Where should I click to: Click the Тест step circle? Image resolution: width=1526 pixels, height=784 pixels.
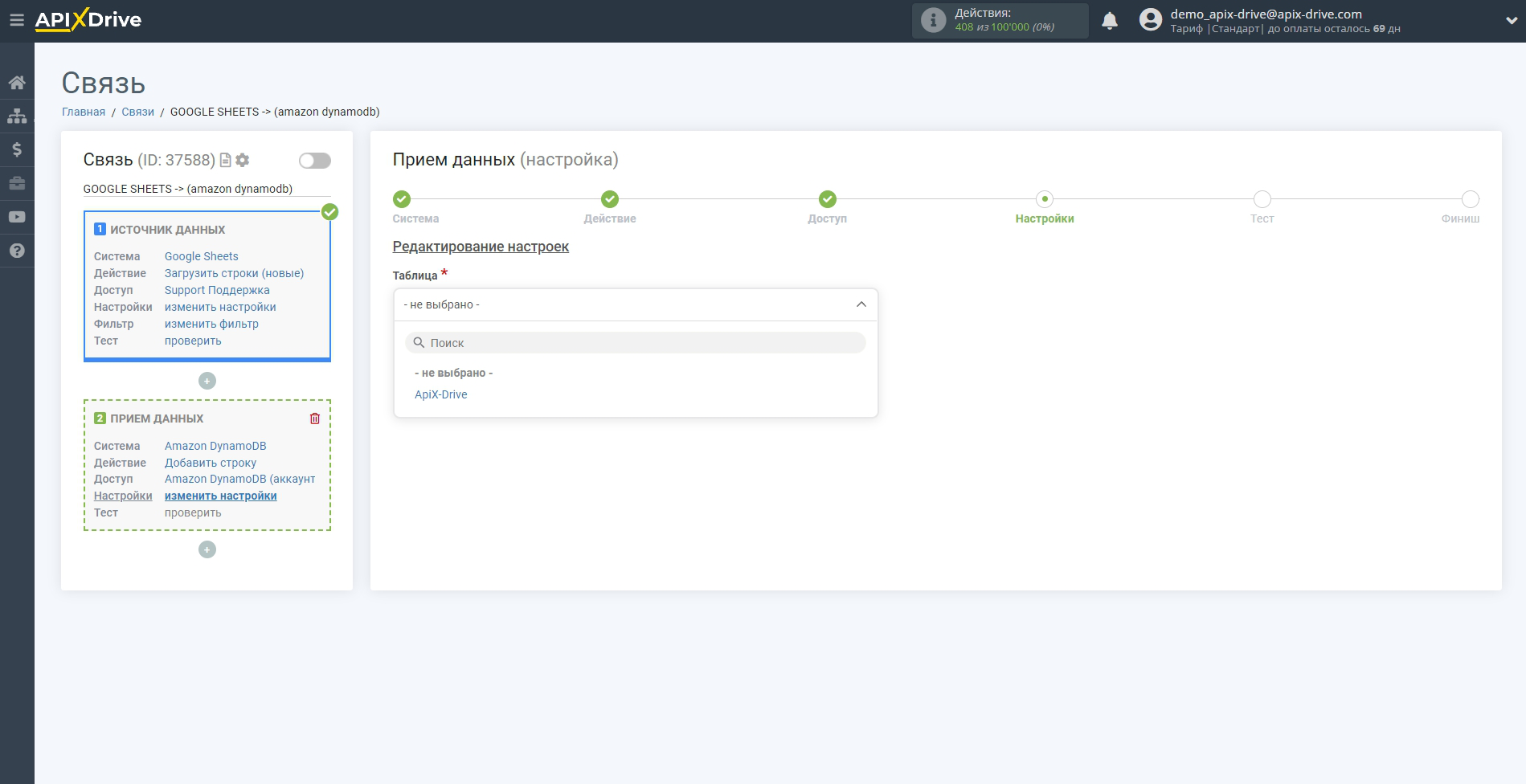point(1262,199)
